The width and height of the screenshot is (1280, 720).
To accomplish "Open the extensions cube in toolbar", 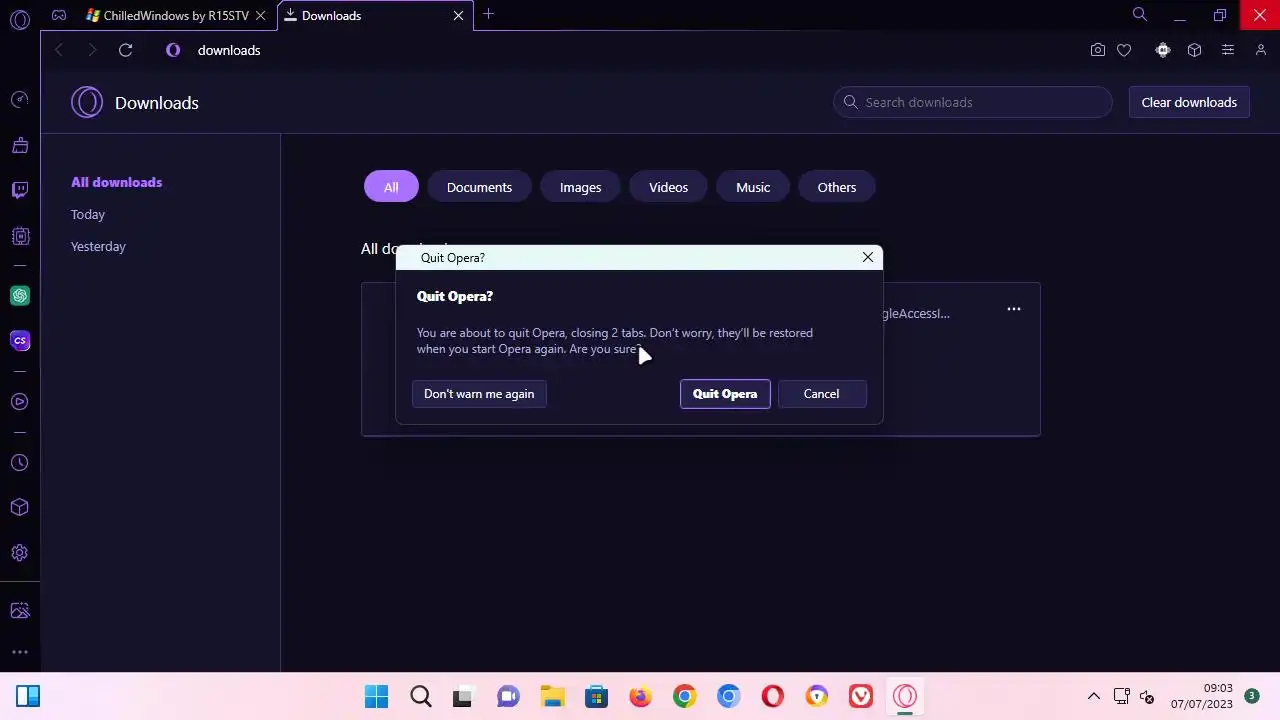I will click(1194, 50).
